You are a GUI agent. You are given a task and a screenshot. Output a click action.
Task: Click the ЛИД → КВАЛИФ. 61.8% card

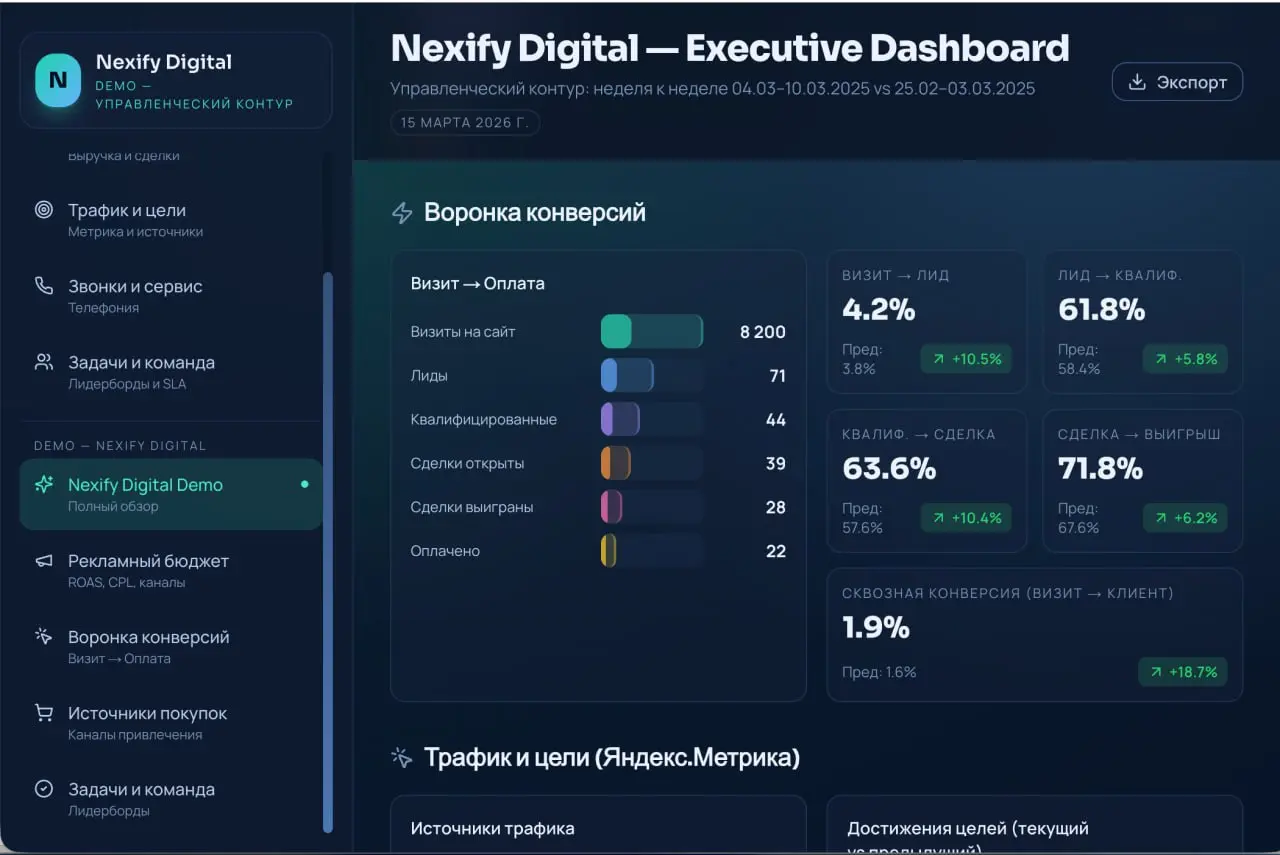click(1143, 321)
